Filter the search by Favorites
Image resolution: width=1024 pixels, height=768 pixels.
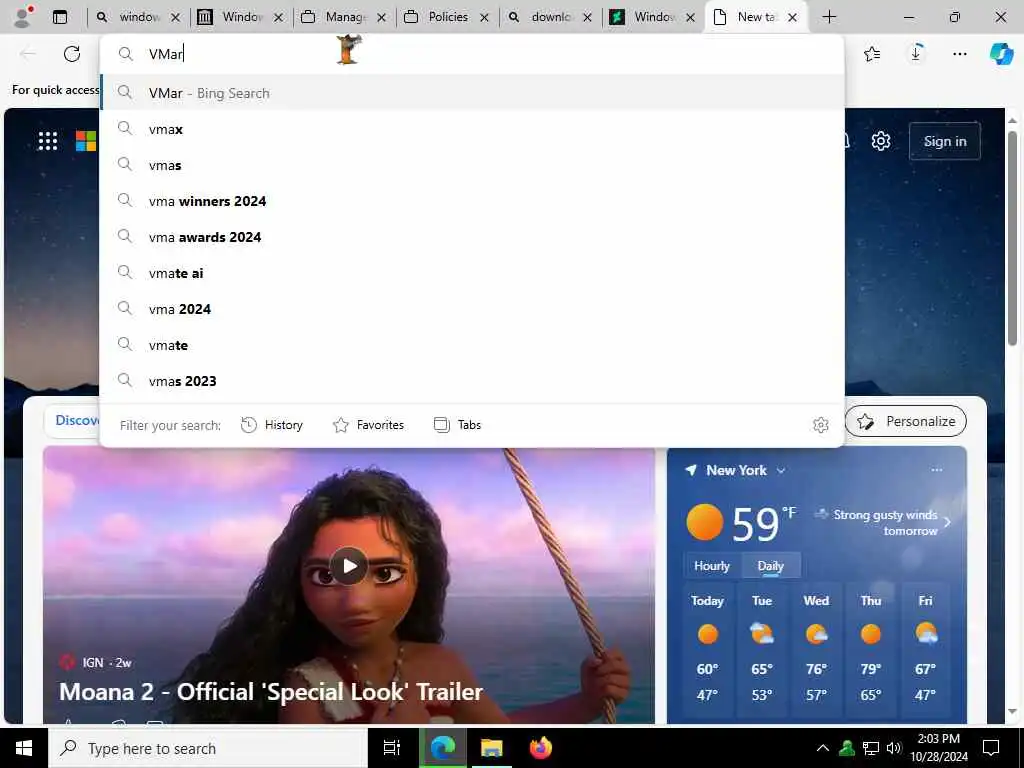point(368,425)
